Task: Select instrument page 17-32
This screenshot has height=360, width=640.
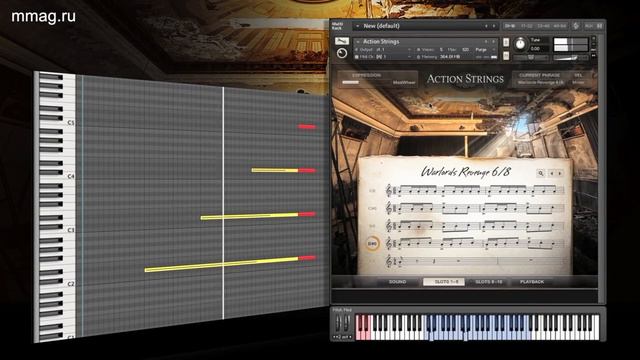Action: tap(527, 26)
